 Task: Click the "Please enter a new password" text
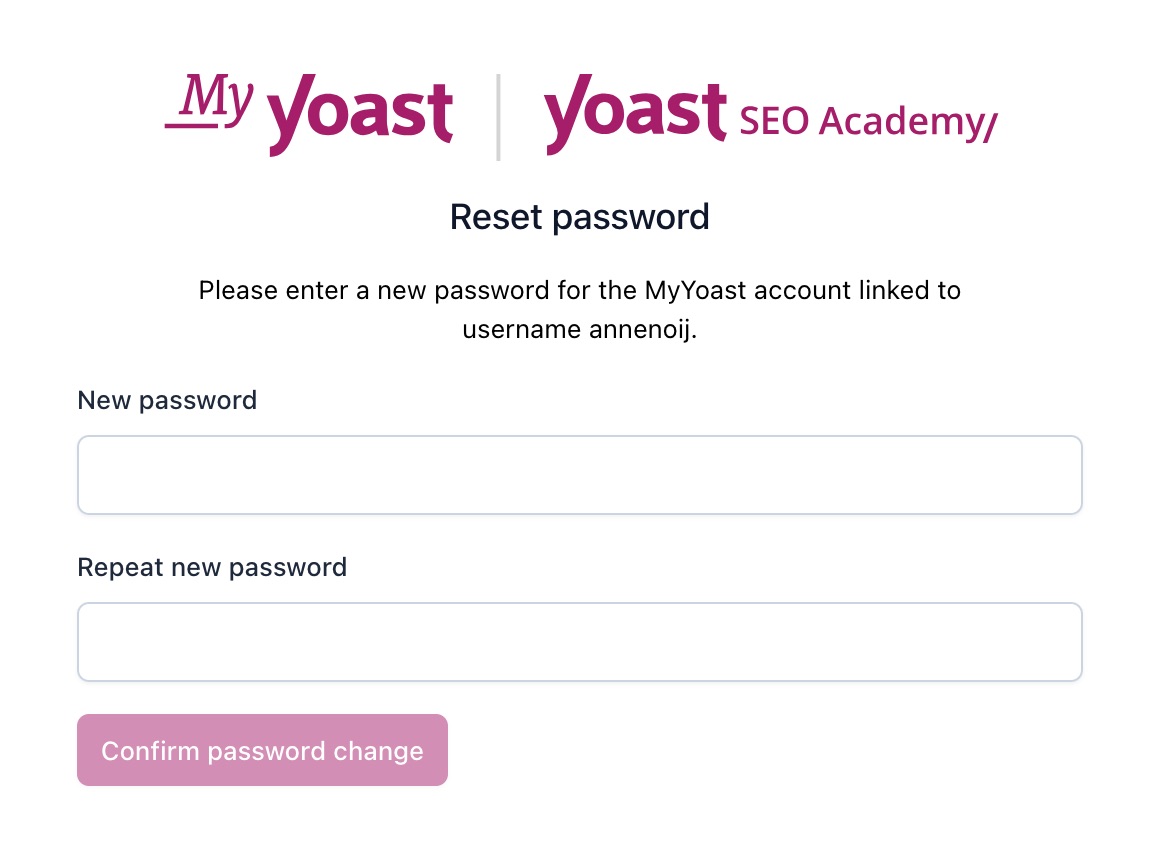pos(374,290)
